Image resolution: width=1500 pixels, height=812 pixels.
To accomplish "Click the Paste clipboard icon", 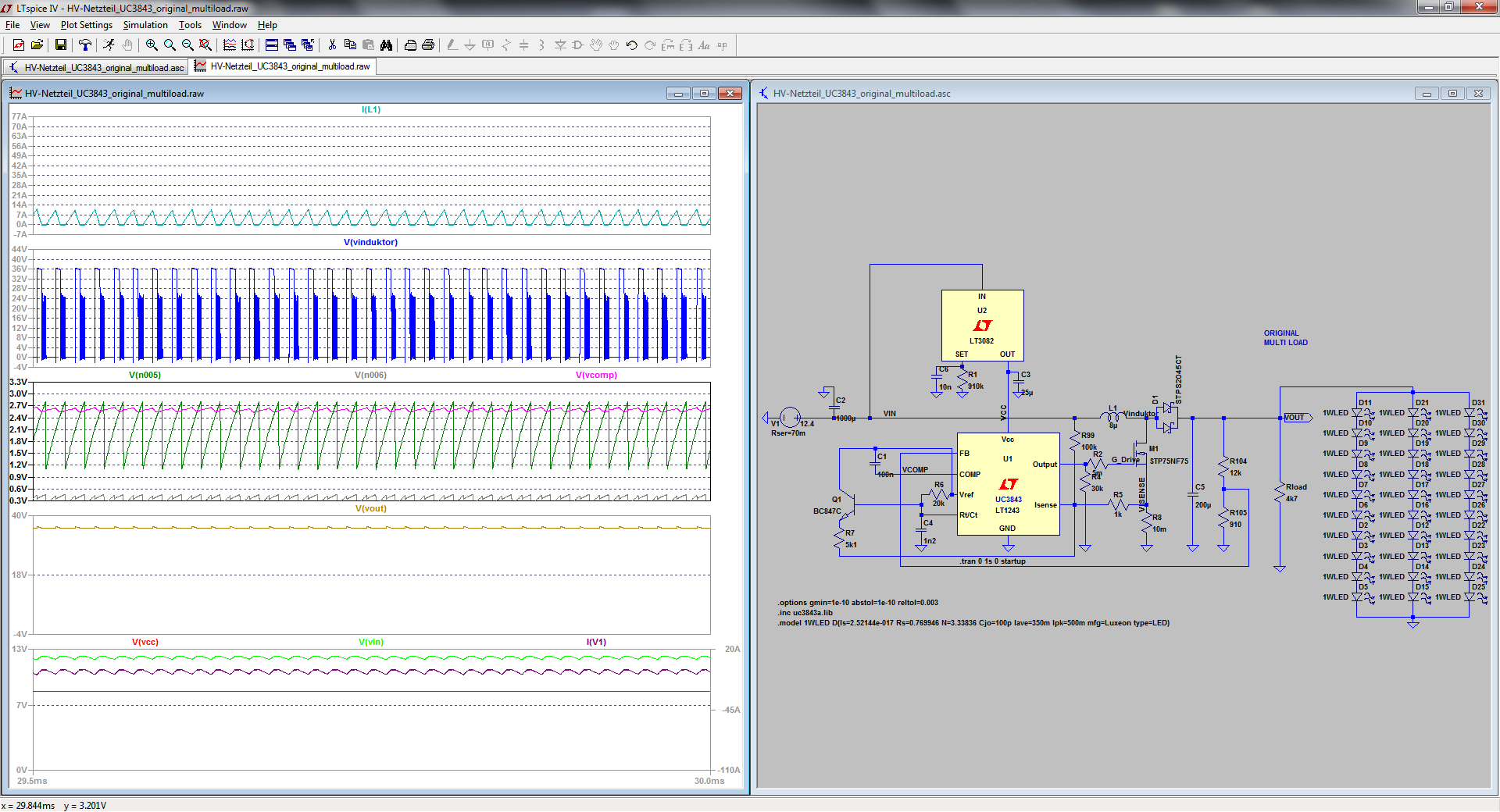I will point(368,45).
